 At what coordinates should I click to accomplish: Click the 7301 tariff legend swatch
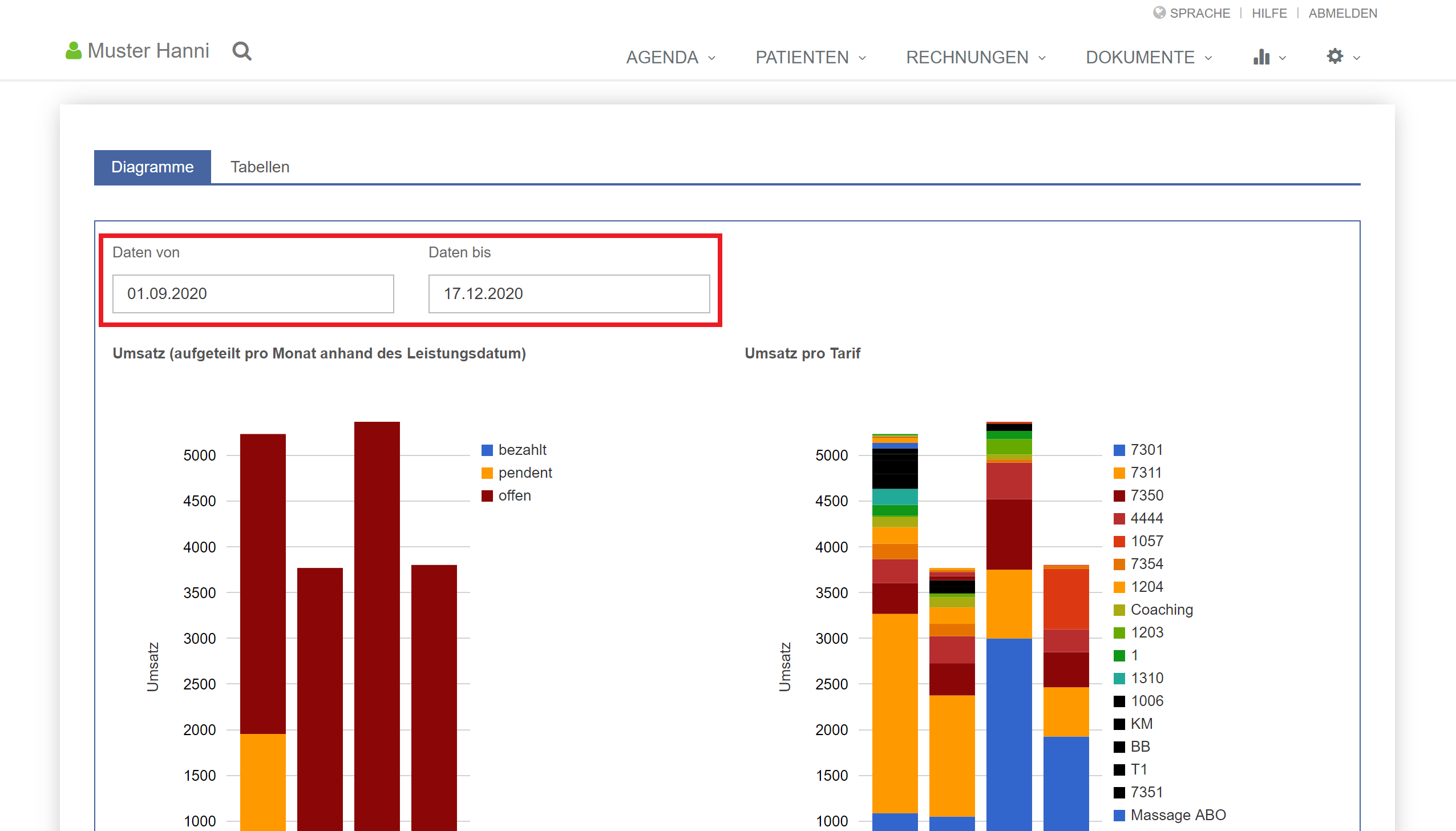click(1119, 450)
